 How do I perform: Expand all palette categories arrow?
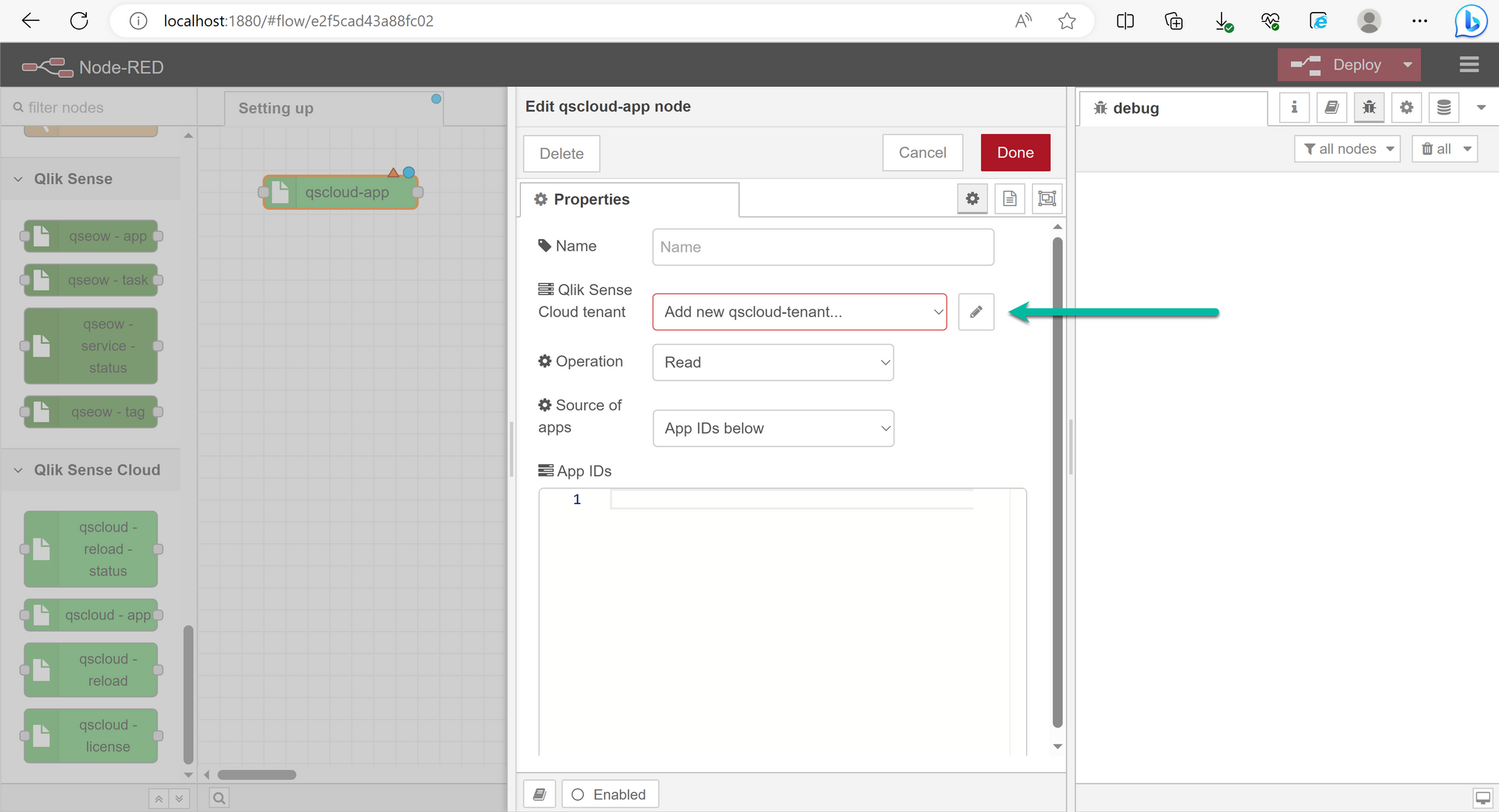[179, 799]
